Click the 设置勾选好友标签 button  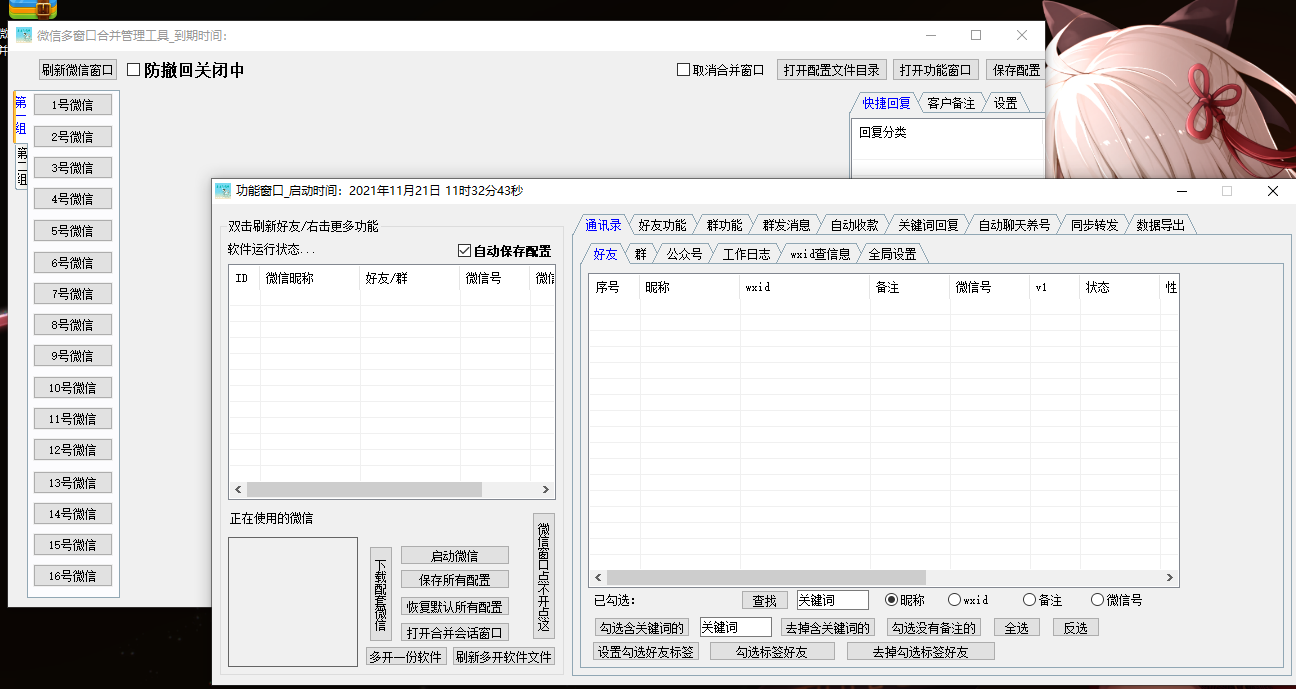[646, 651]
